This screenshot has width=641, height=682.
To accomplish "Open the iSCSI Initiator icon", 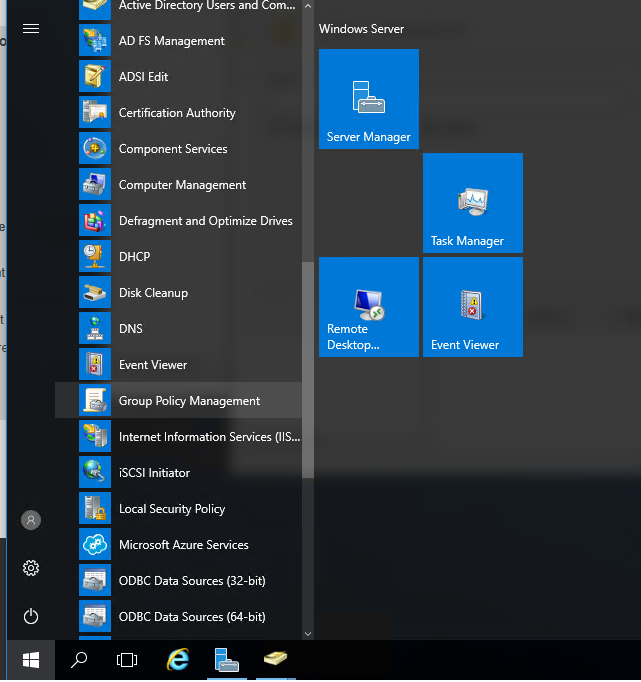I will 95,473.
